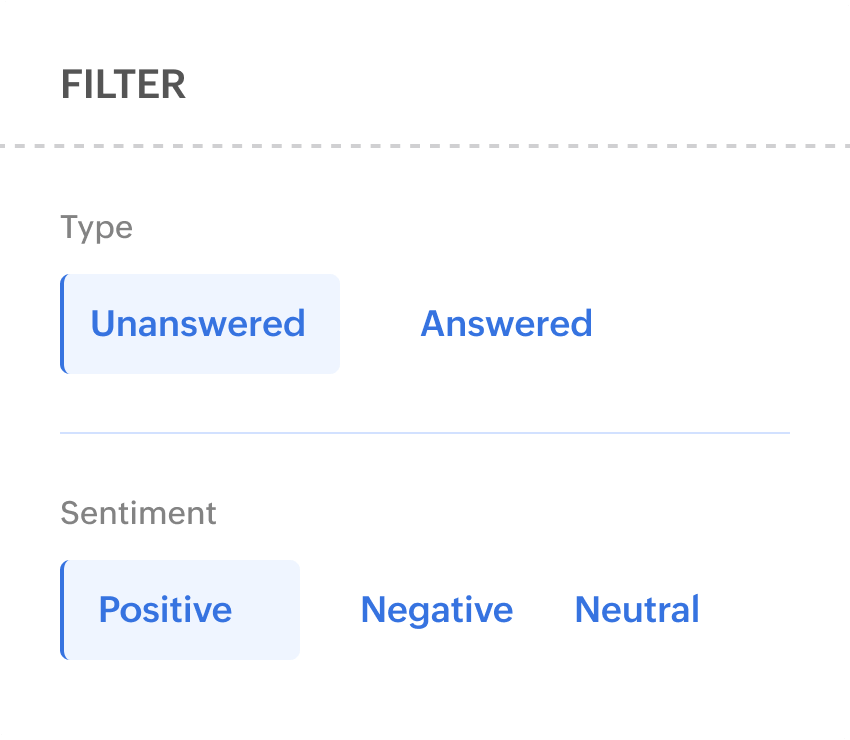Screen dimensions: 850x740
Task: Pick the Neutral sentiment filter
Action: tap(637, 610)
